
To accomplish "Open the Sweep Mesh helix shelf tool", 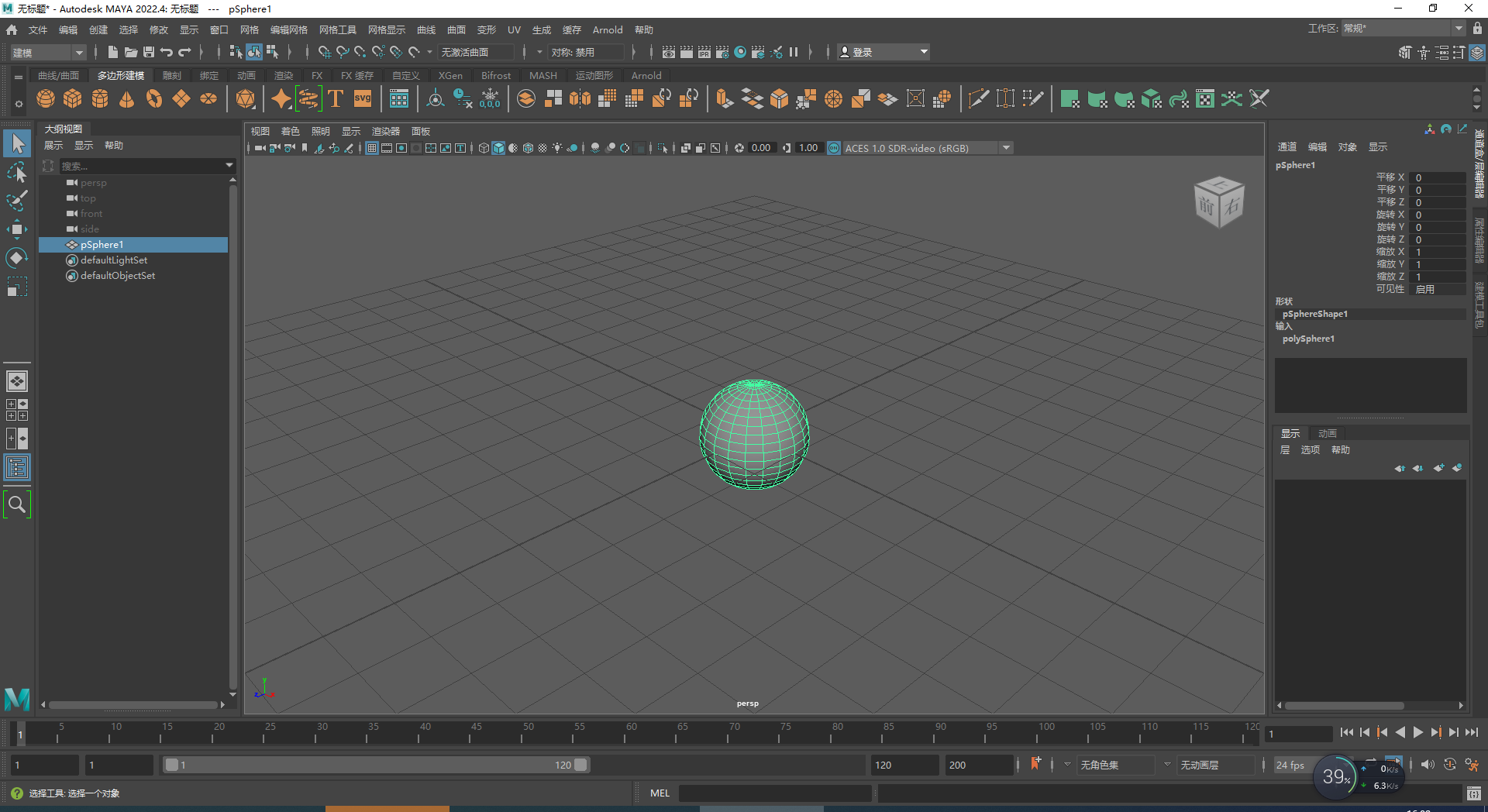I will [308, 98].
